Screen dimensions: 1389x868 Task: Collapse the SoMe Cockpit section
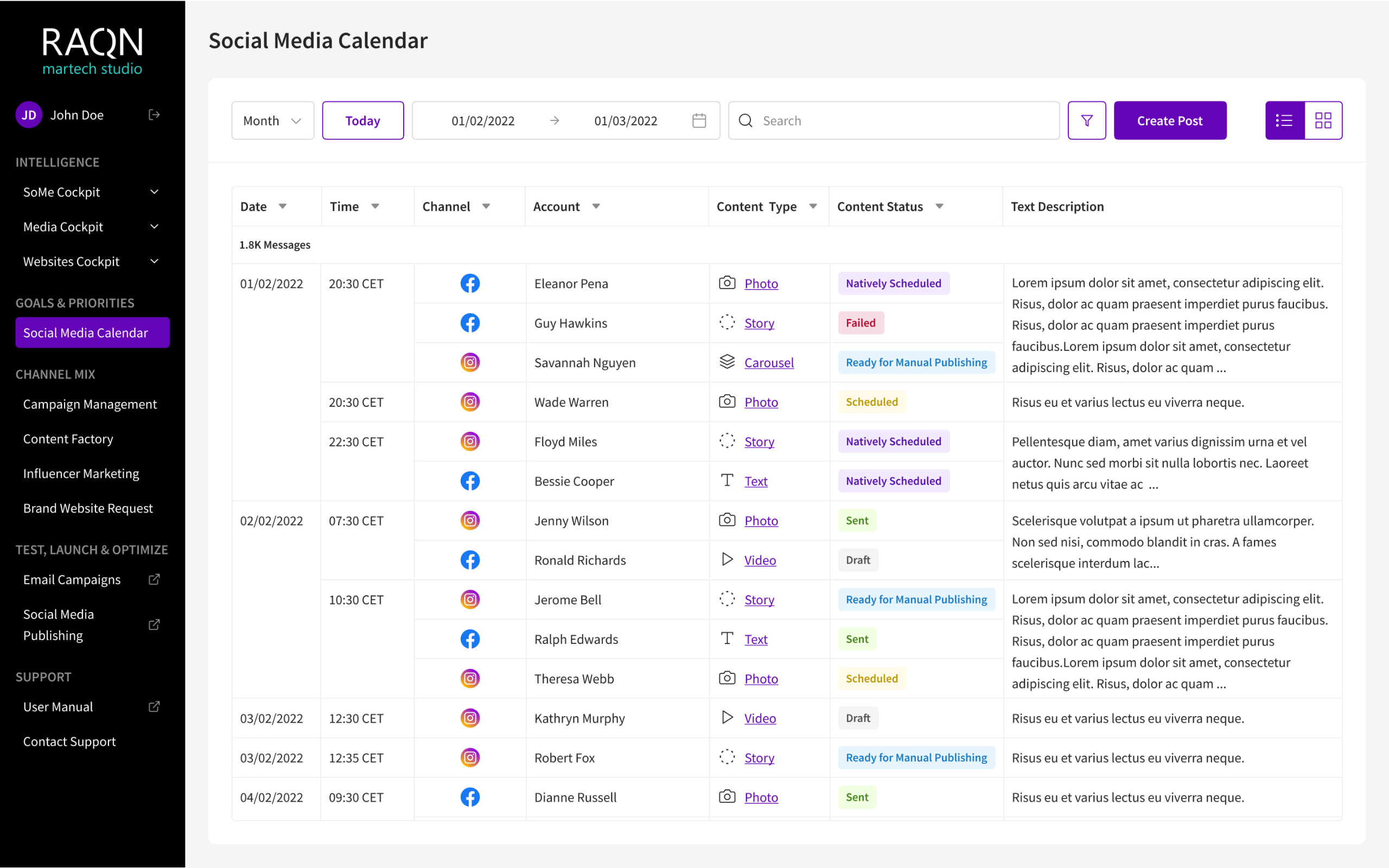[x=154, y=192]
